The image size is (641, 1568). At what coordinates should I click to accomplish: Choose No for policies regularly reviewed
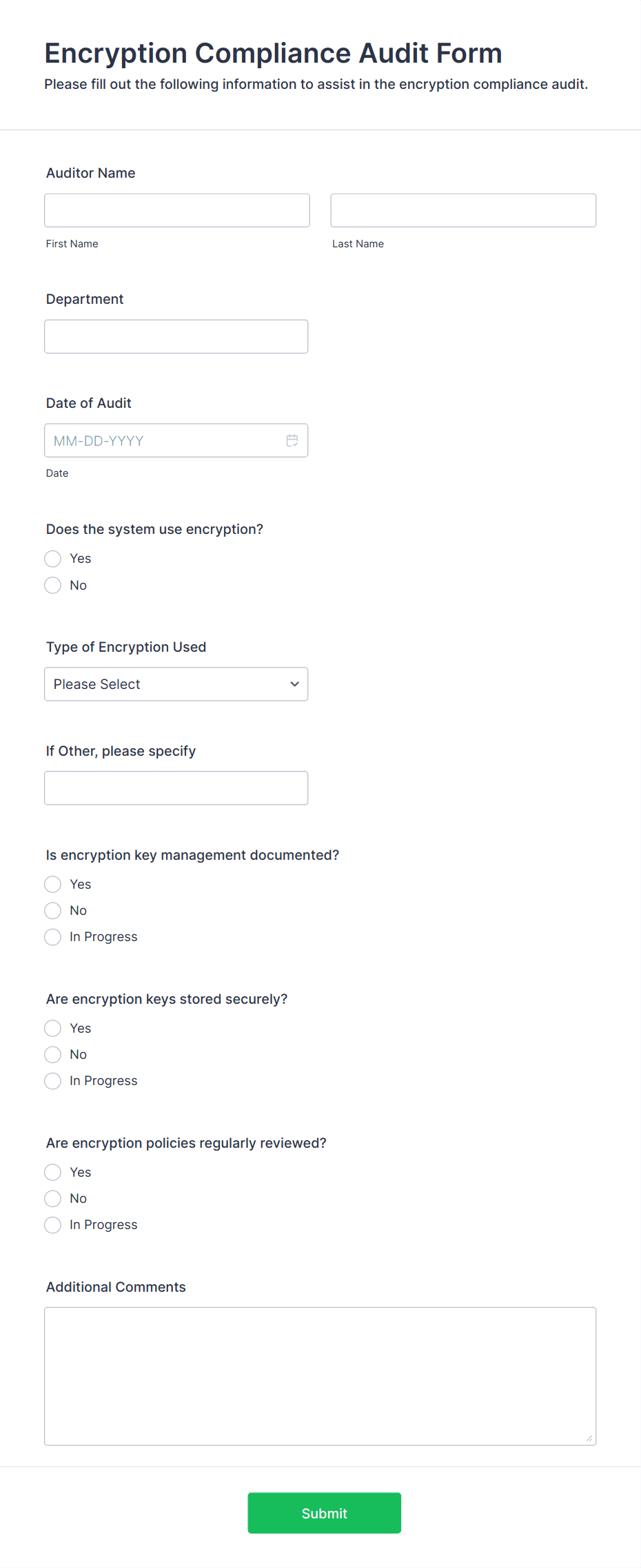coord(53,1199)
